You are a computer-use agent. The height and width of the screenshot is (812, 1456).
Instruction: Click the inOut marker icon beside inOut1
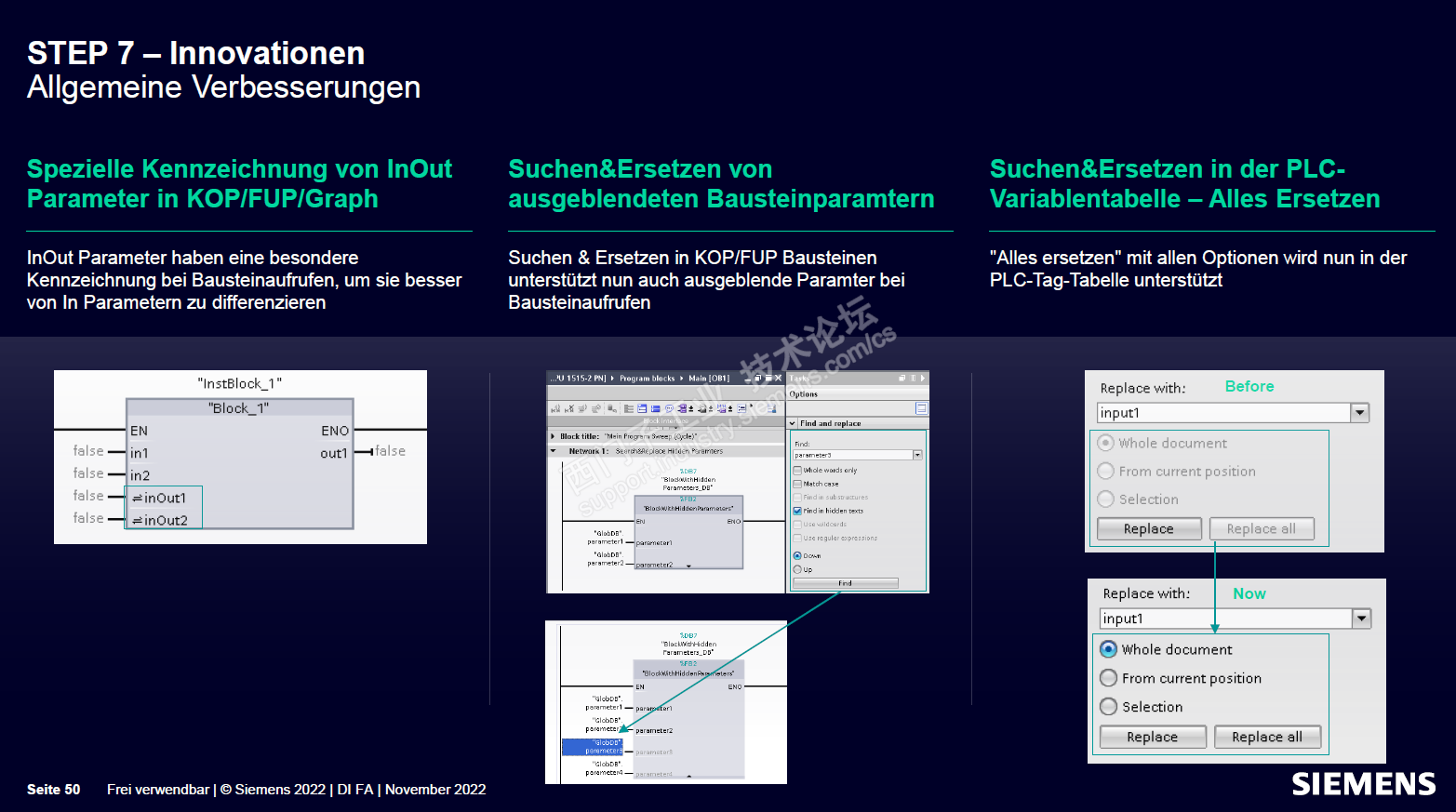click(138, 499)
